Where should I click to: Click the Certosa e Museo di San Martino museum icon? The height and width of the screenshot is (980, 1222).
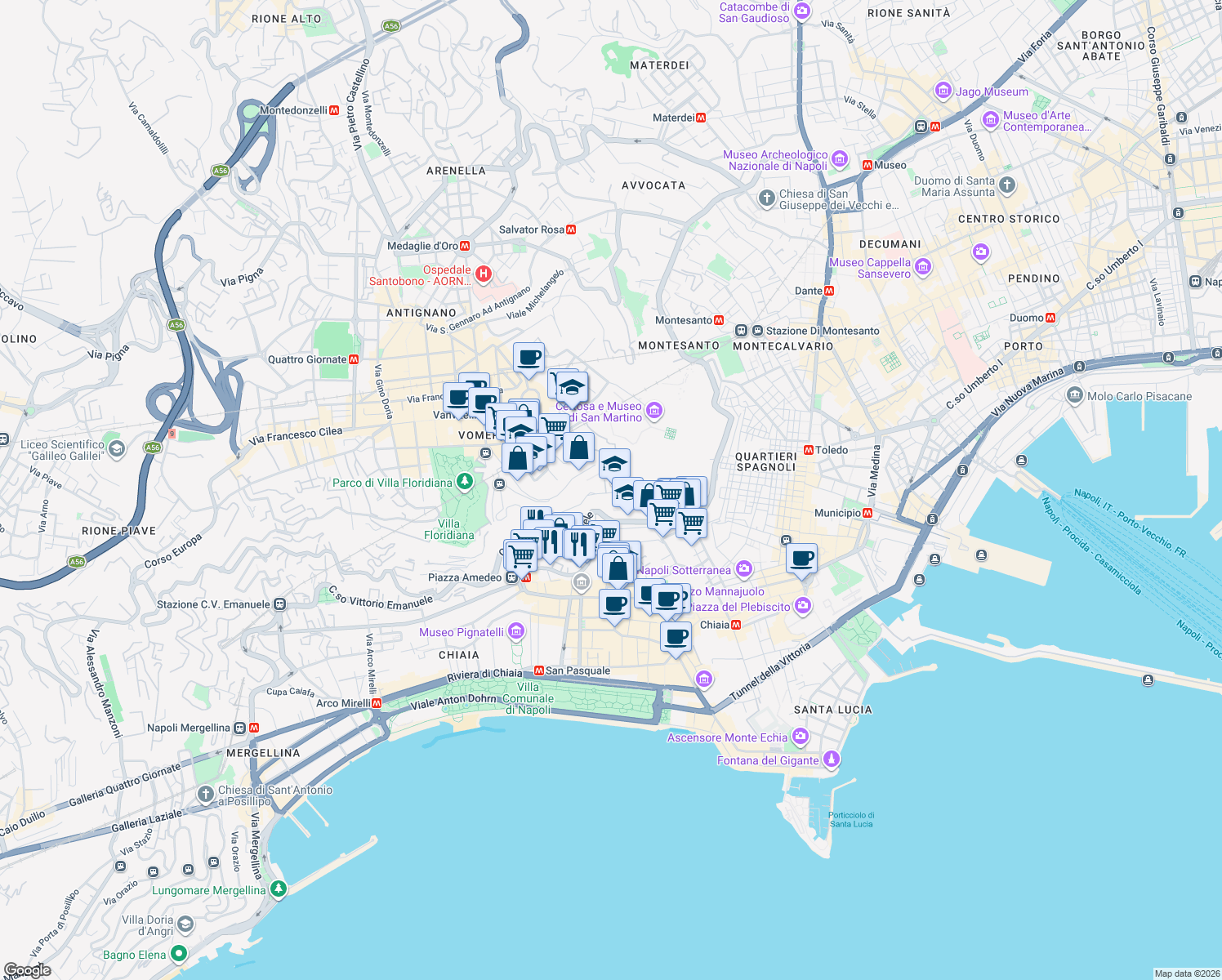653,411
